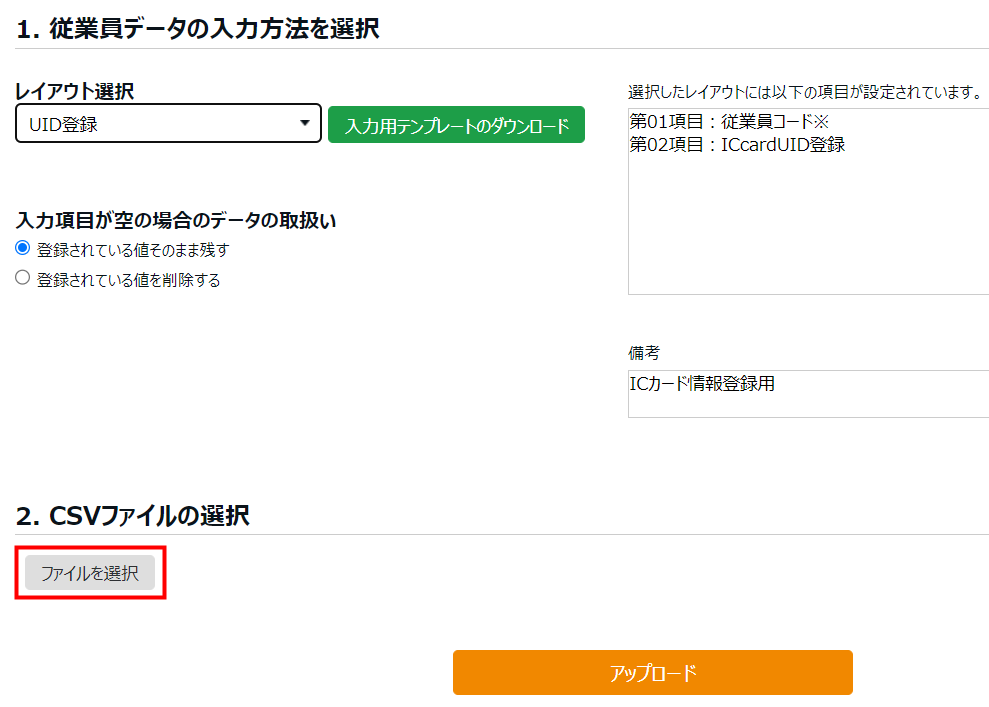Click the 入力項目が空の場合のデータの取扱い label
This screenshot has width=989, height=707.
click(x=175, y=220)
